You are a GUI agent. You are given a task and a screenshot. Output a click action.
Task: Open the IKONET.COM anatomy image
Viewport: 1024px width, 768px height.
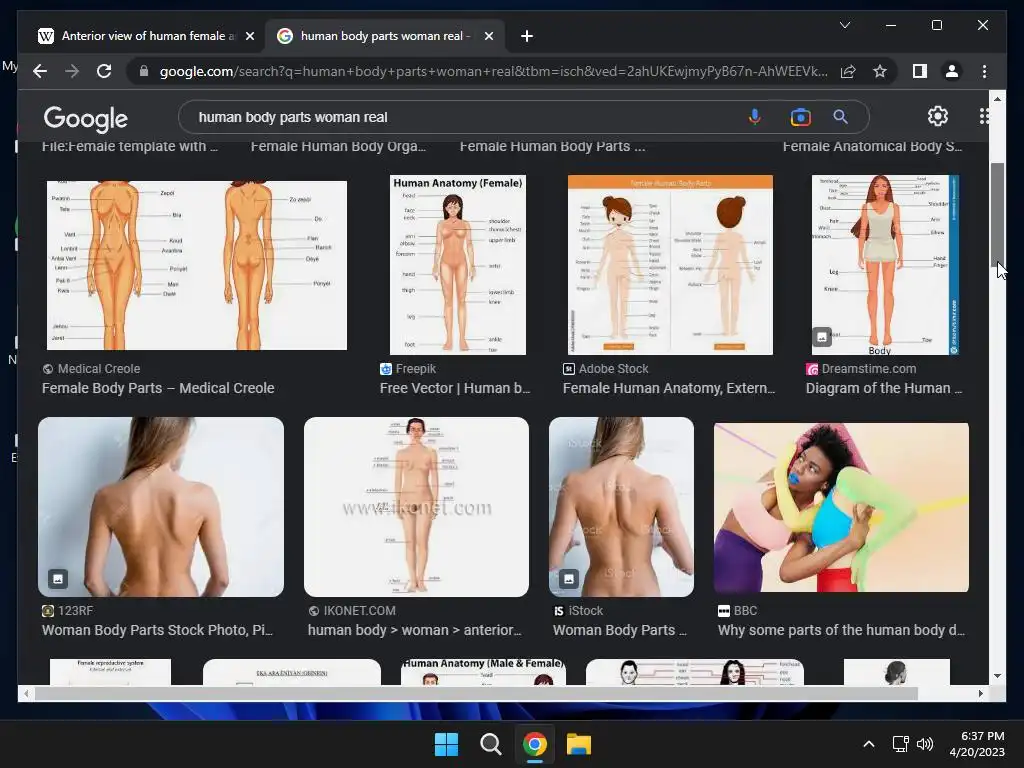click(x=416, y=507)
